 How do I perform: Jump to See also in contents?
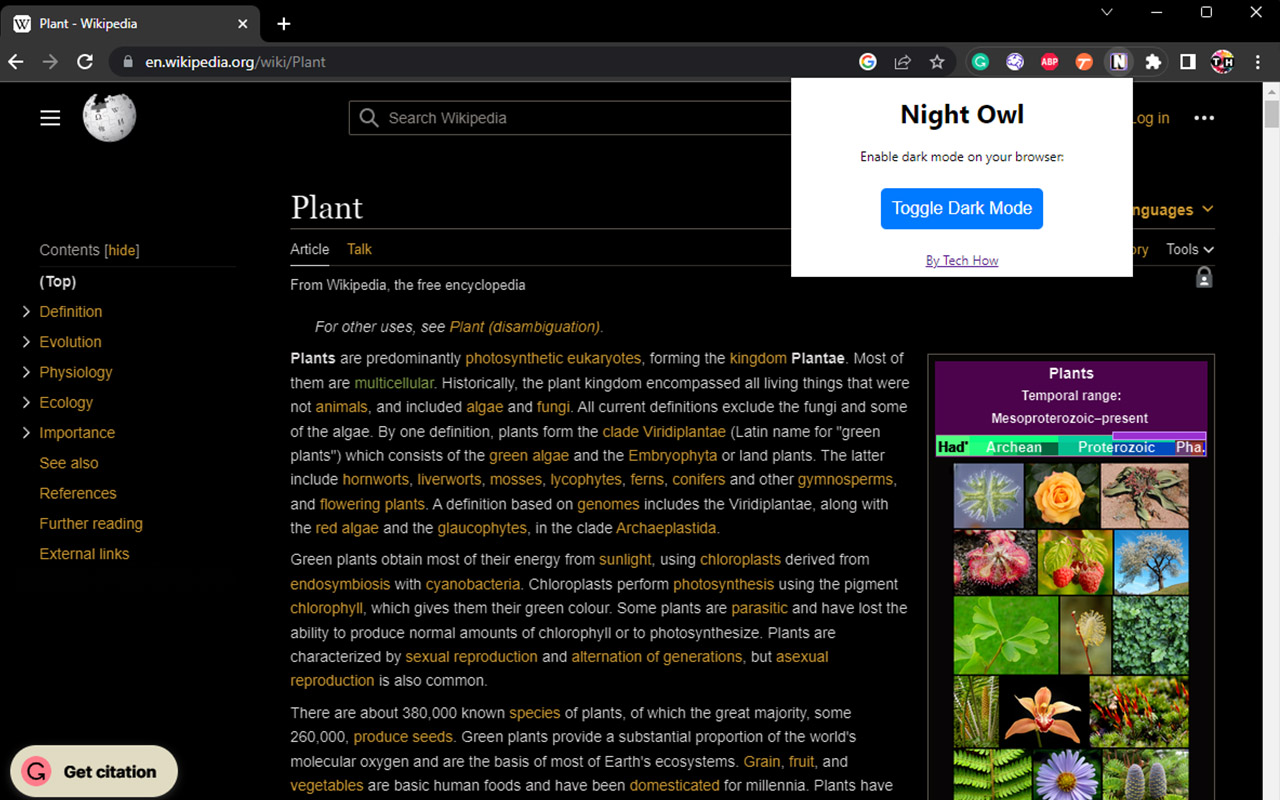point(69,463)
